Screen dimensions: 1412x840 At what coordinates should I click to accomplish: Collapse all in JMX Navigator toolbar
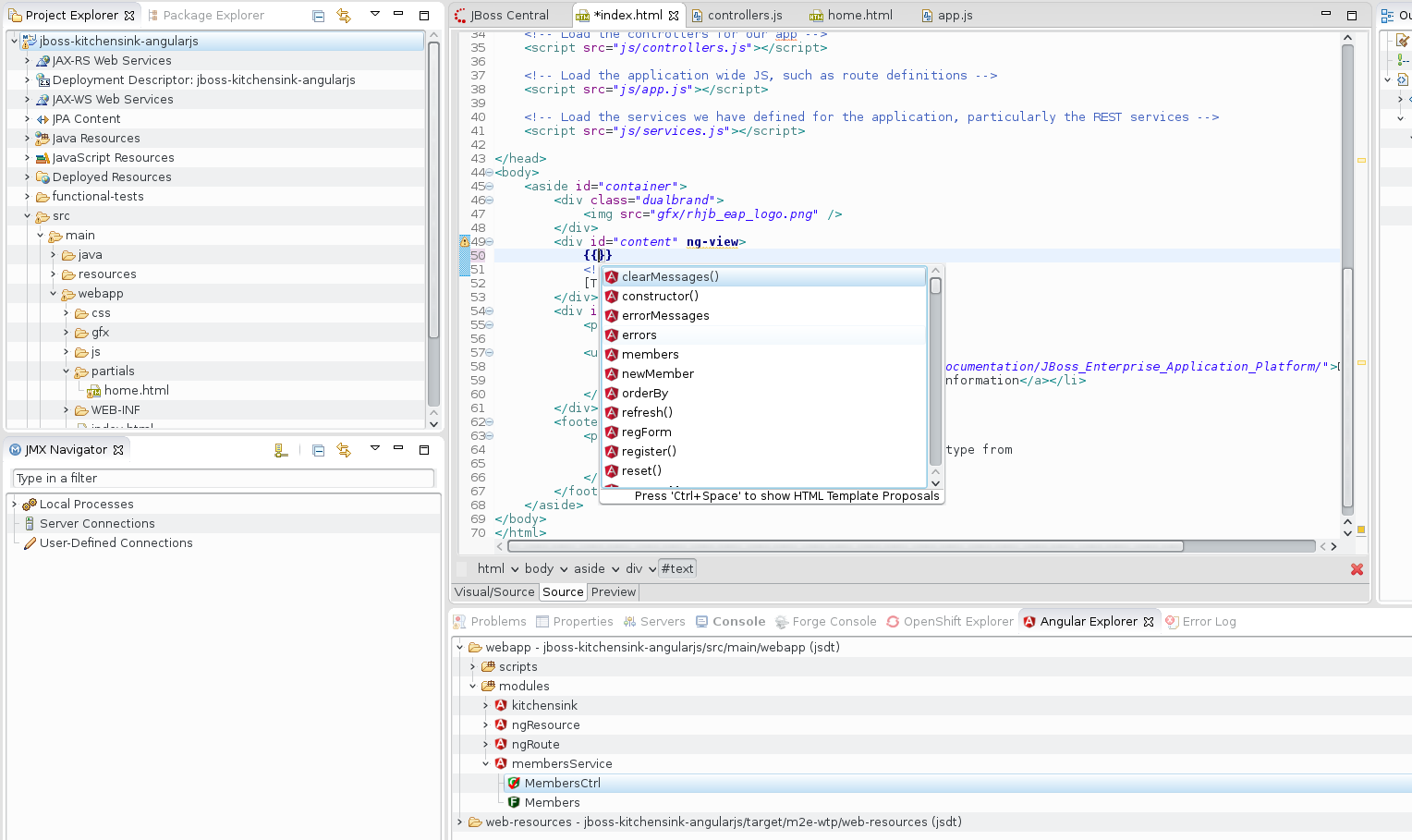tap(318, 450)
